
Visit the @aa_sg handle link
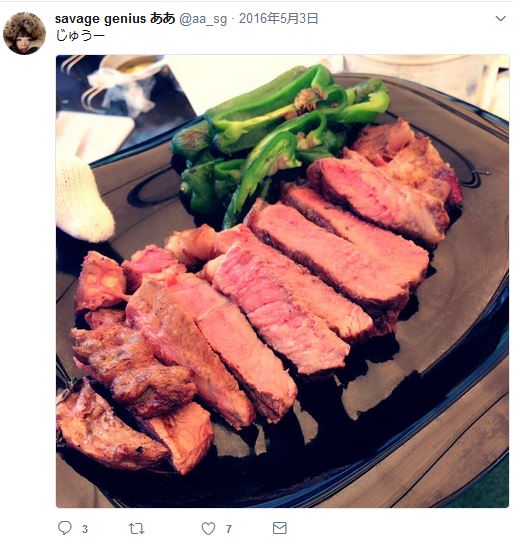(x=203, y=19)
